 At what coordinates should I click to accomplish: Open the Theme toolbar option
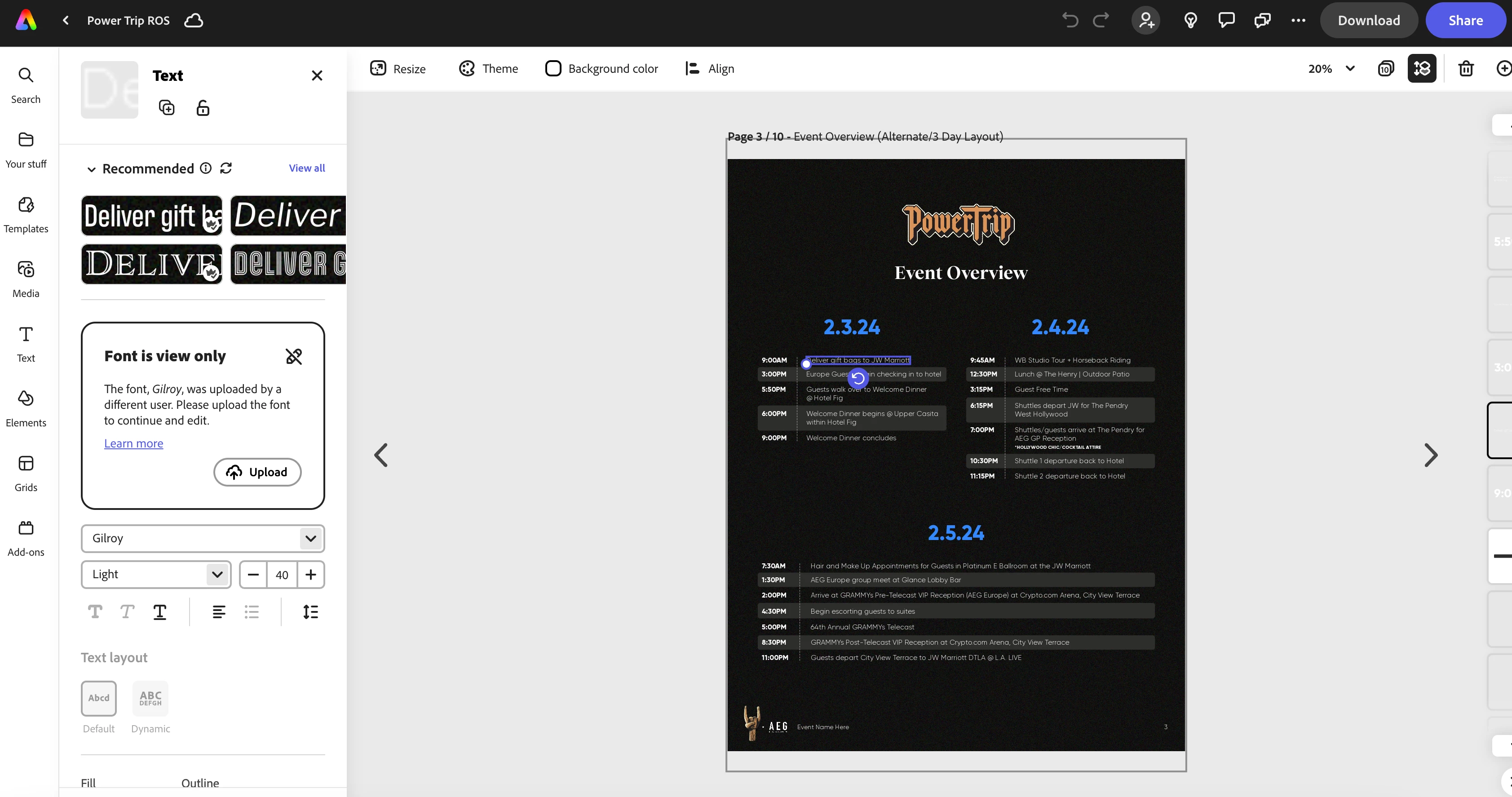[x=488, y=69]
